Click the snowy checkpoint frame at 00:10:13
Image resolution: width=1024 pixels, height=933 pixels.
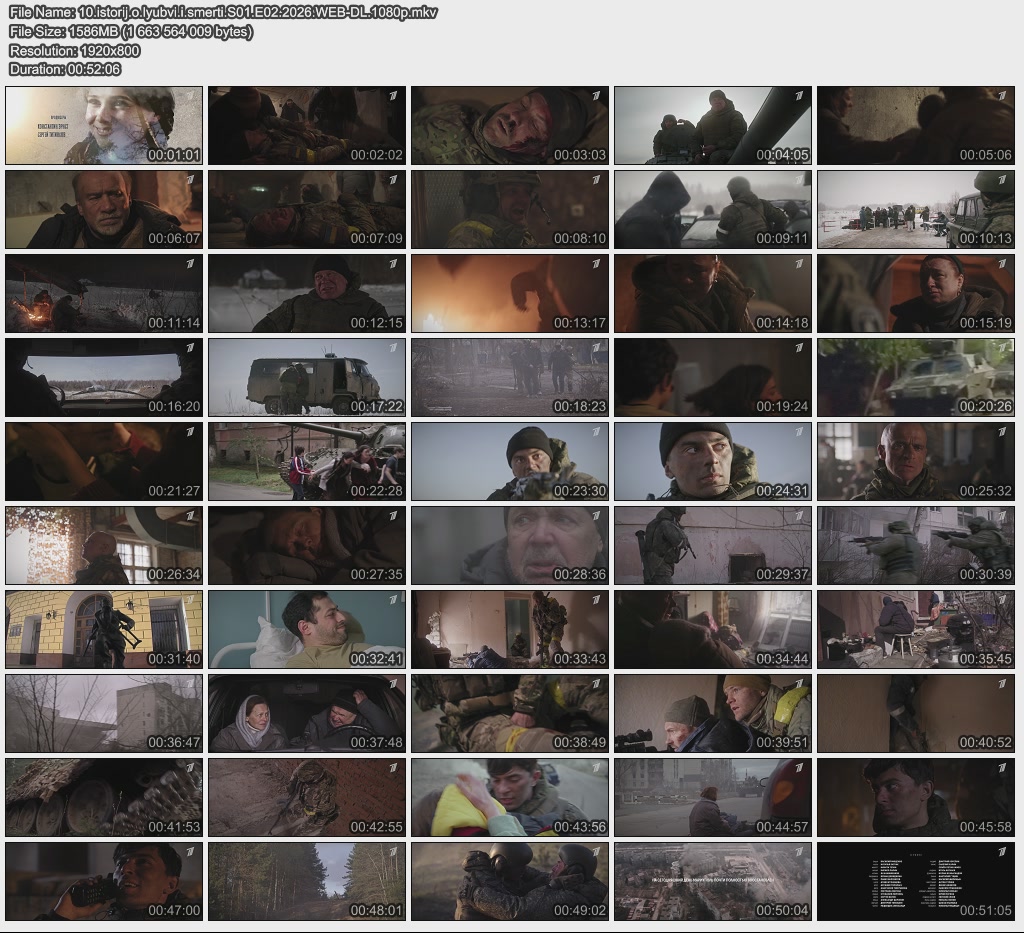click(915, 209)
